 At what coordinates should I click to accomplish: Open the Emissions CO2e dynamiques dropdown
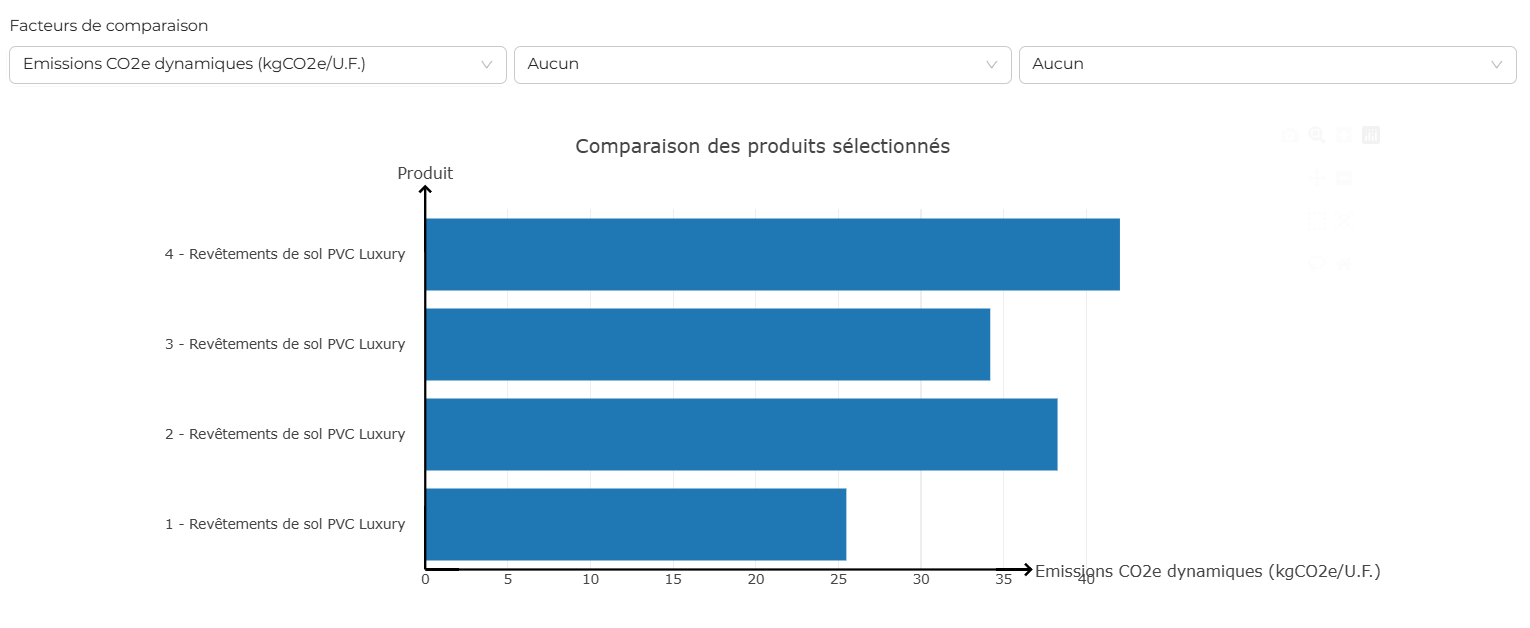258,64
